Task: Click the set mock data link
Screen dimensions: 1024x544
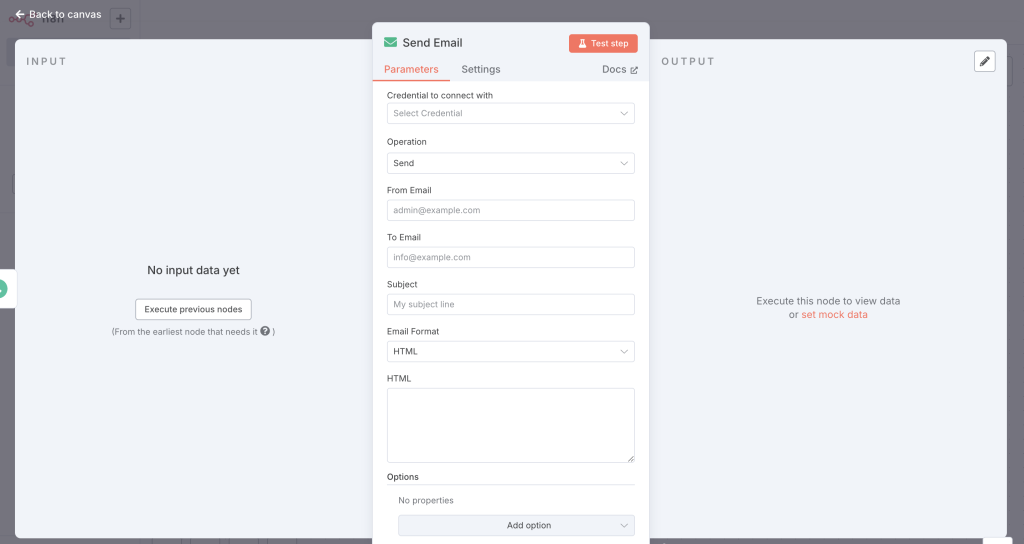Action: point(834,315)
